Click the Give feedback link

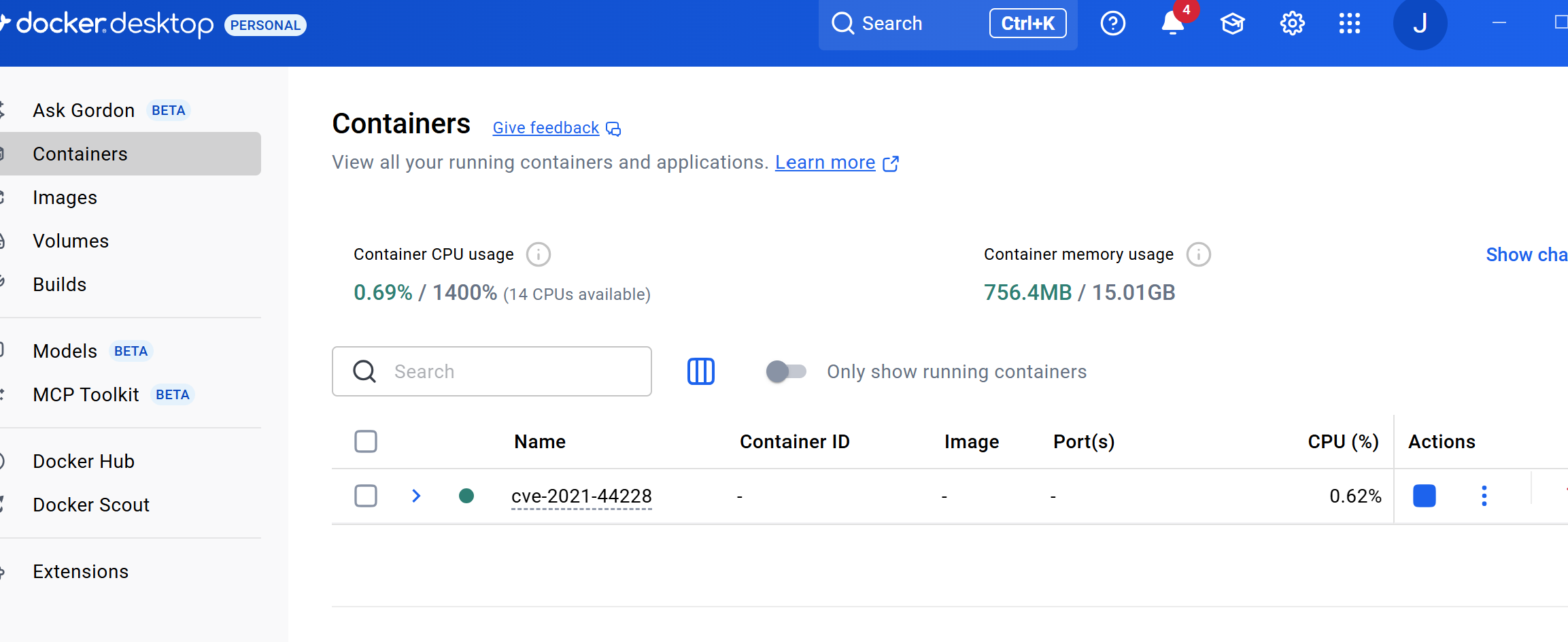(546, 128)
